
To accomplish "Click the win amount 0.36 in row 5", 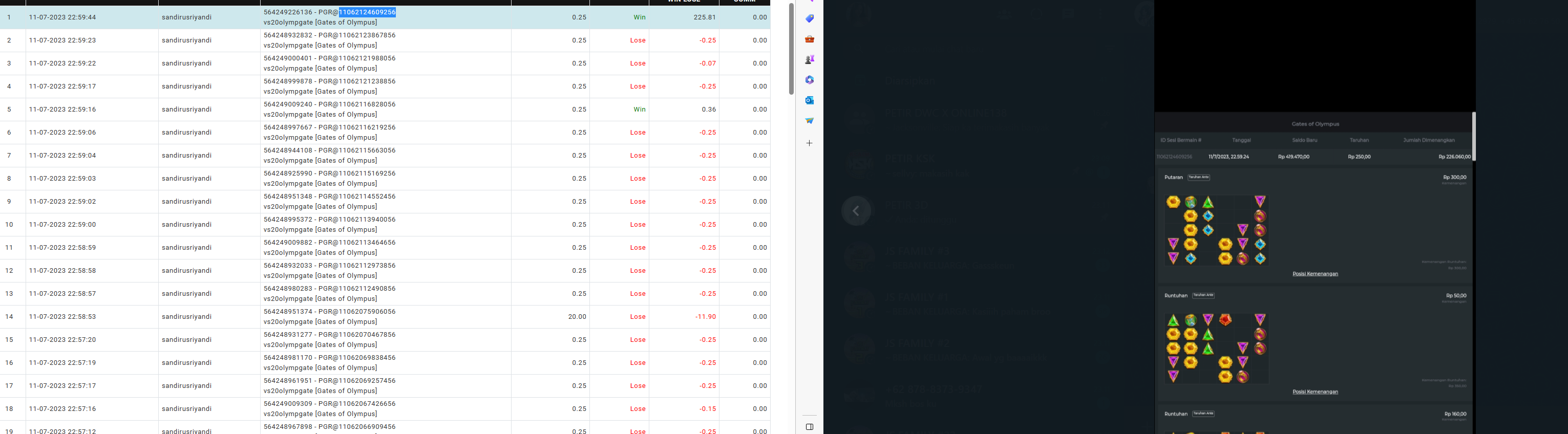I will pos(709,110).
